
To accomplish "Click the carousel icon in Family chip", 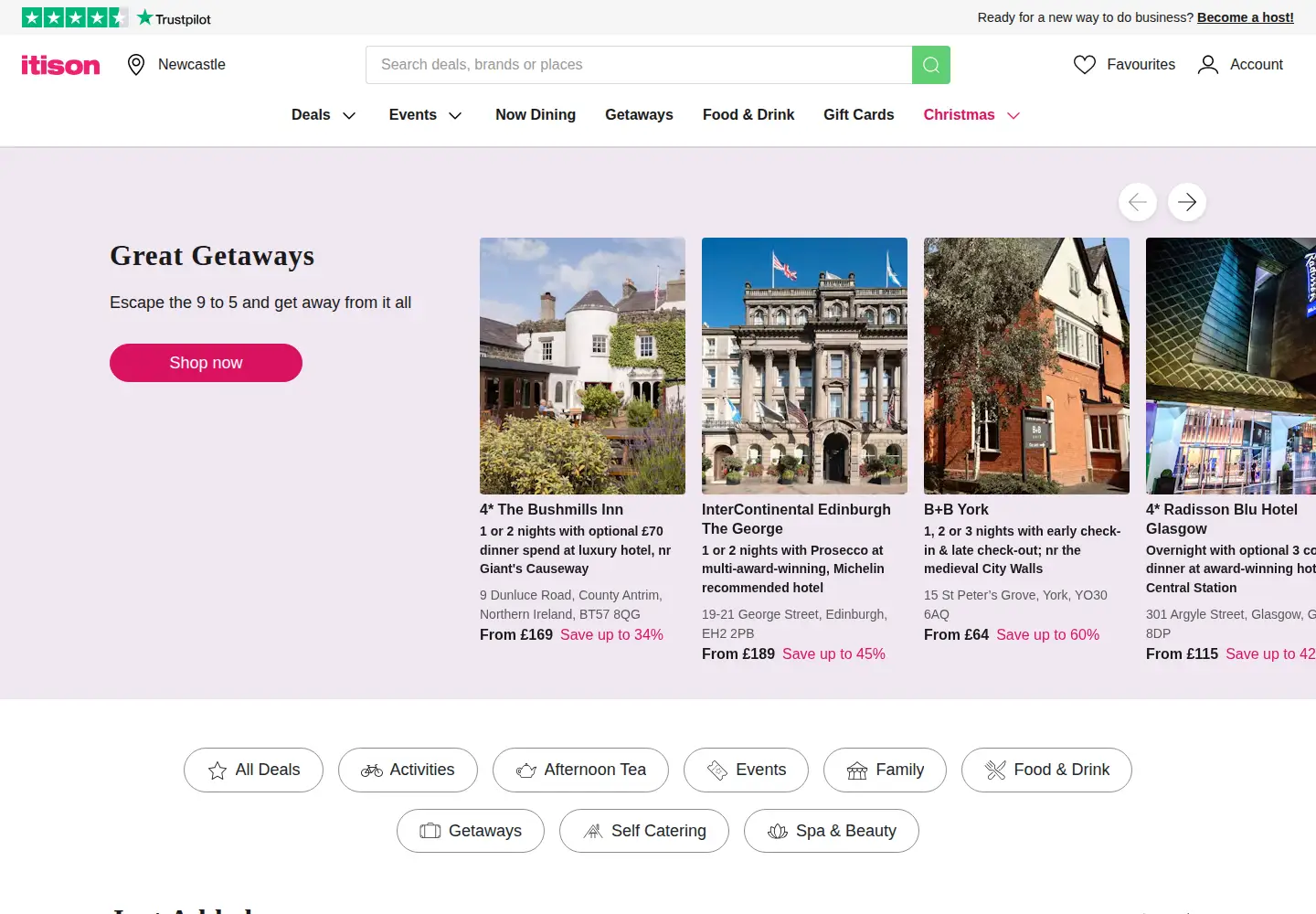I will pos(857,771).
